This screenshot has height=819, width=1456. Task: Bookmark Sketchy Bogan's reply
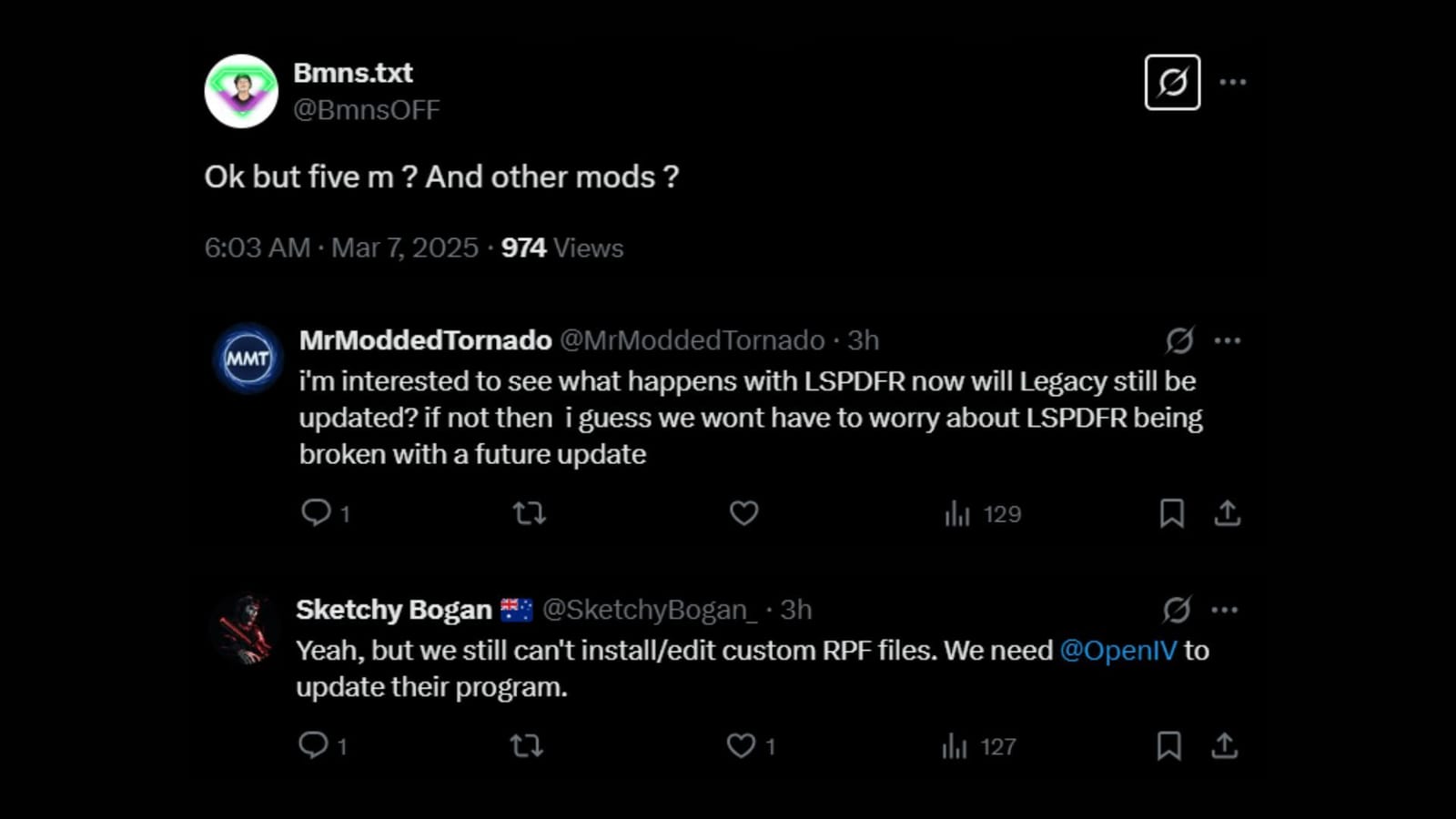pos(1171,745)
